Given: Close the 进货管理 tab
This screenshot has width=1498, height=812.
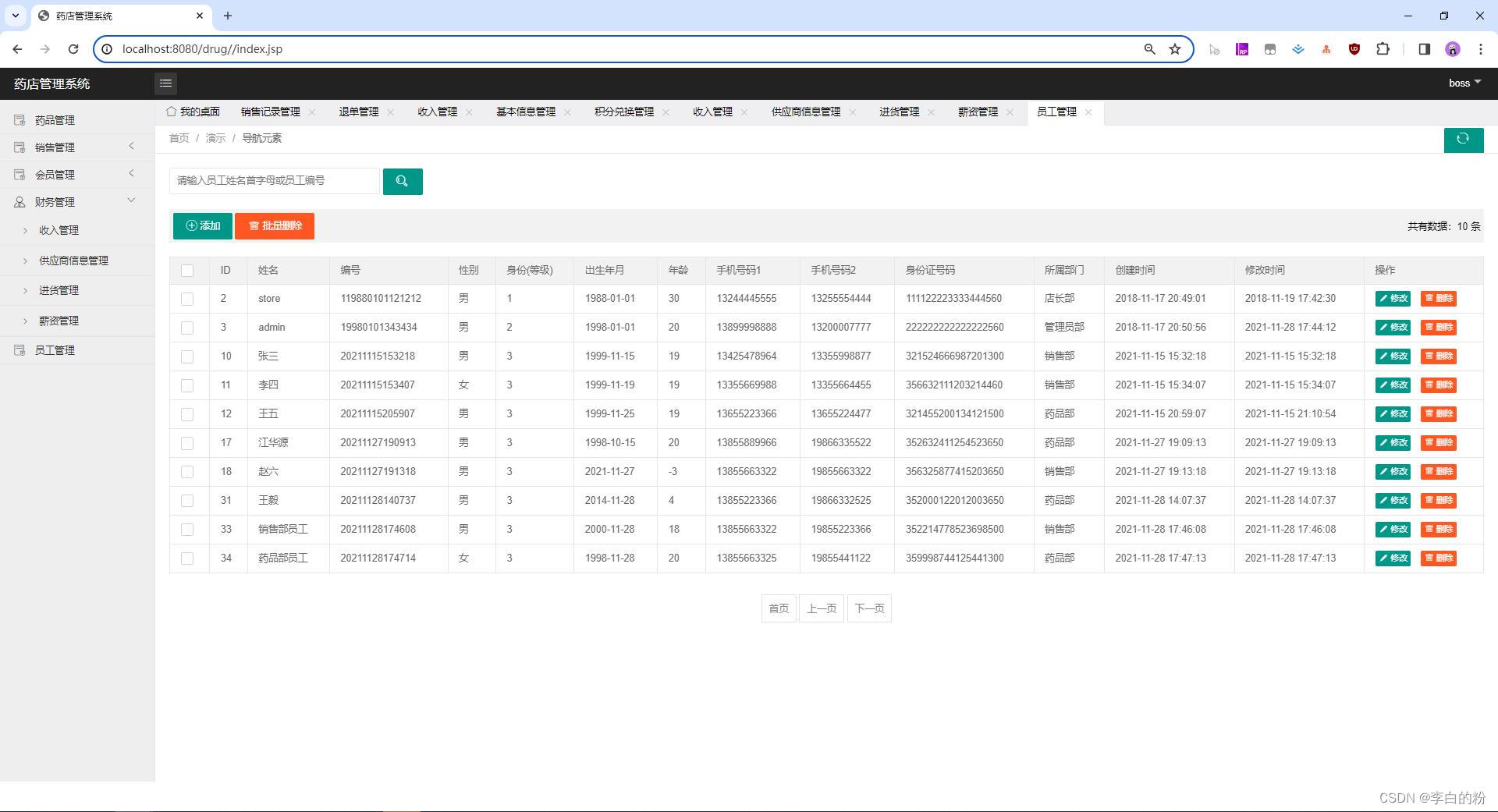Looking at the screenshot, I should (931, 112).
